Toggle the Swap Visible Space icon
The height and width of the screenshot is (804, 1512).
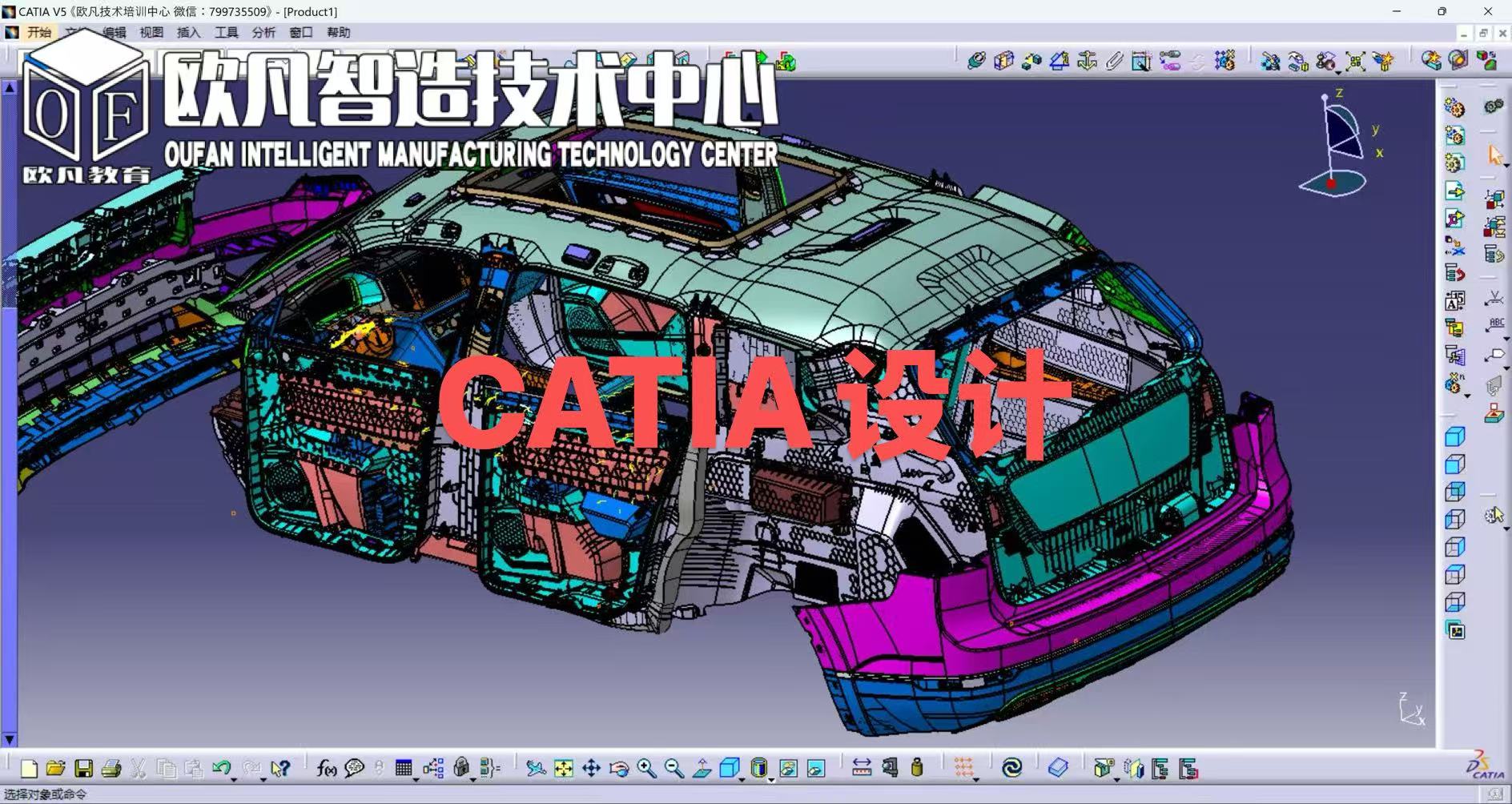[x=816, y=769]
